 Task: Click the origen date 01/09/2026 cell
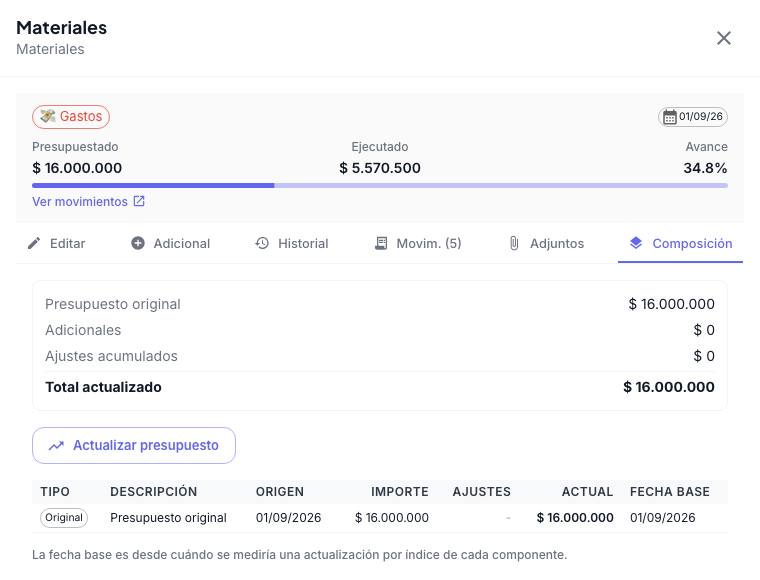(288, 517)
